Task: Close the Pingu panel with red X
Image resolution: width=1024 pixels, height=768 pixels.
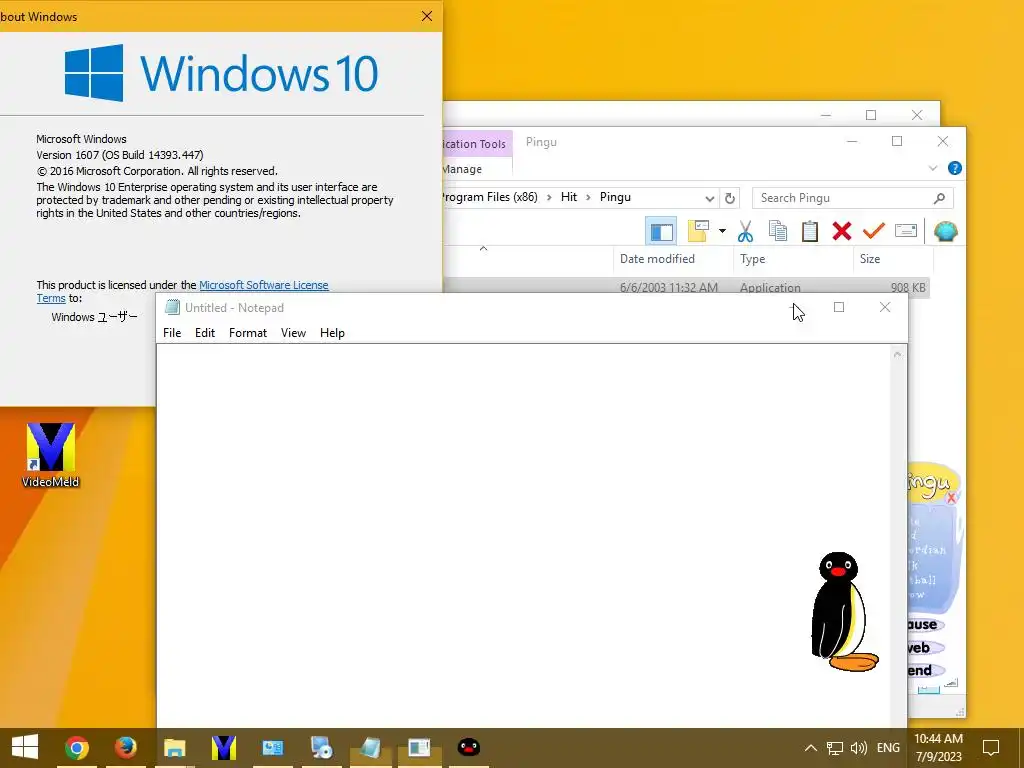Action: pyautogui.click(x=952, y=498)
